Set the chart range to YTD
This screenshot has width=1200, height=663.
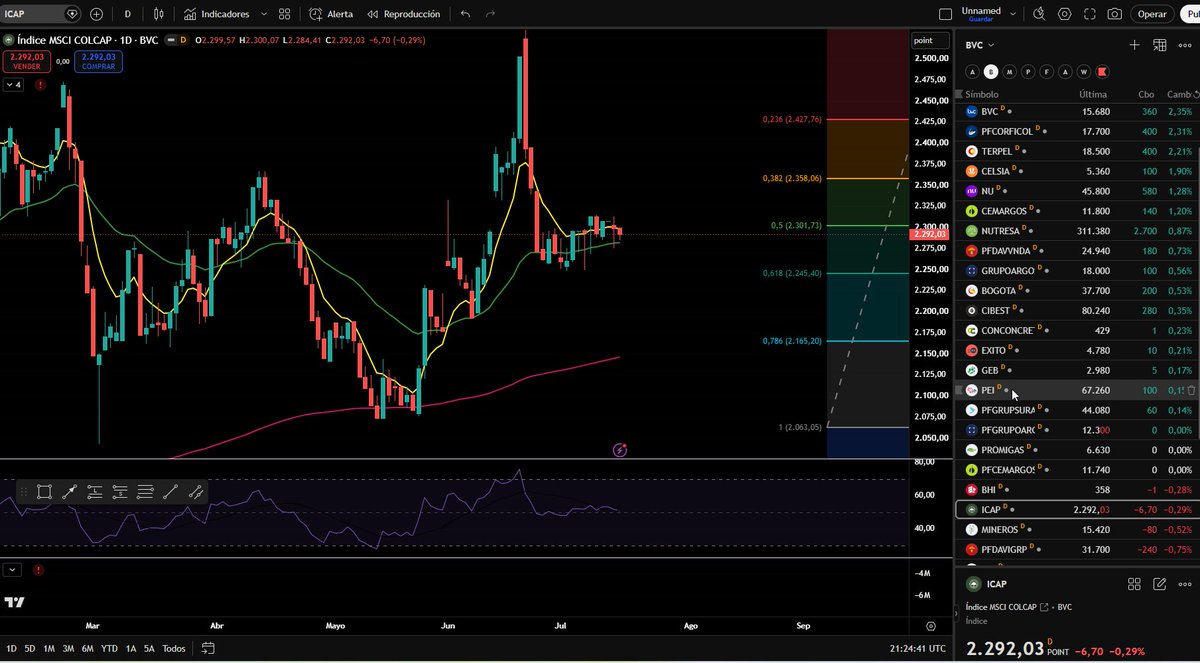(109, 648)
